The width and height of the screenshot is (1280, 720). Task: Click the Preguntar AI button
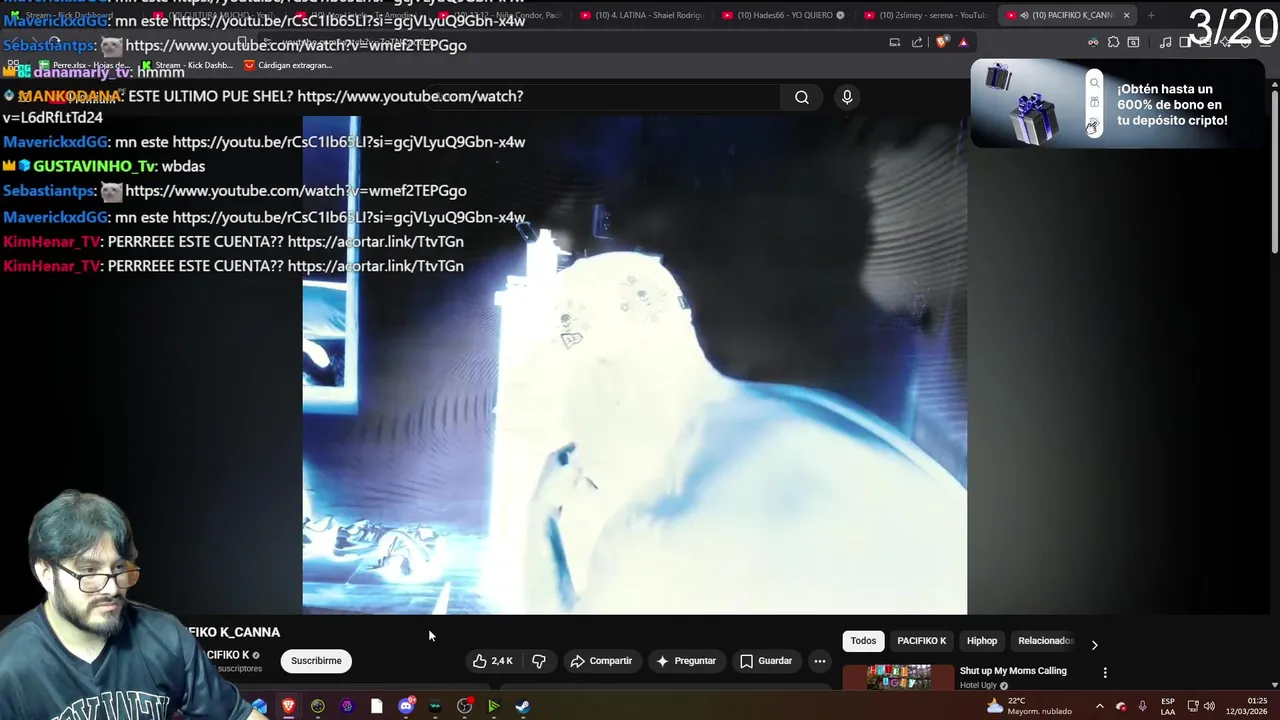686,661
